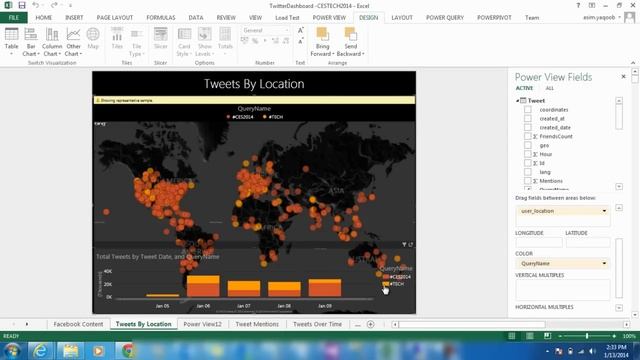Open the Tweet Mentions sheet tab
The width and height of the screenshot is (640, 360).
pos(257,324)
